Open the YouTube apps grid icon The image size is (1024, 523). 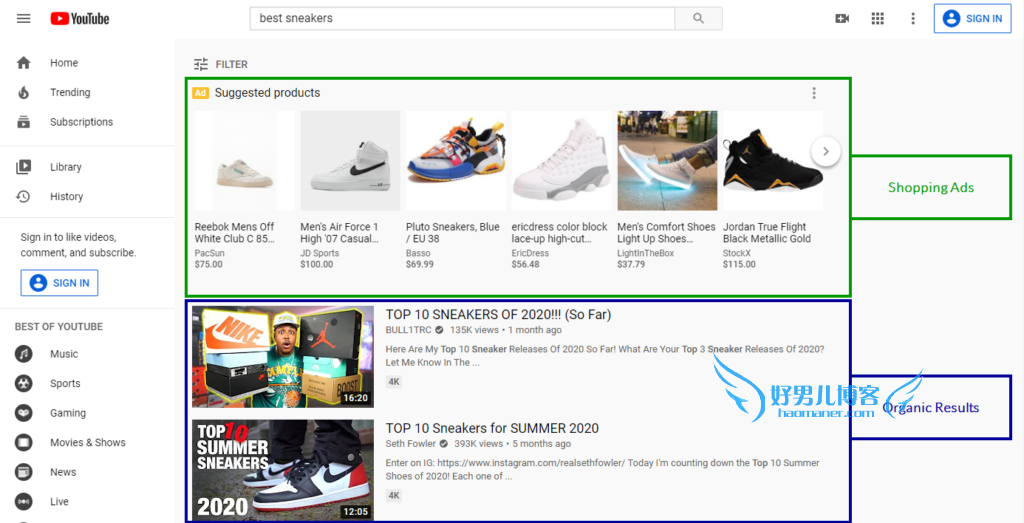[878, 18]
